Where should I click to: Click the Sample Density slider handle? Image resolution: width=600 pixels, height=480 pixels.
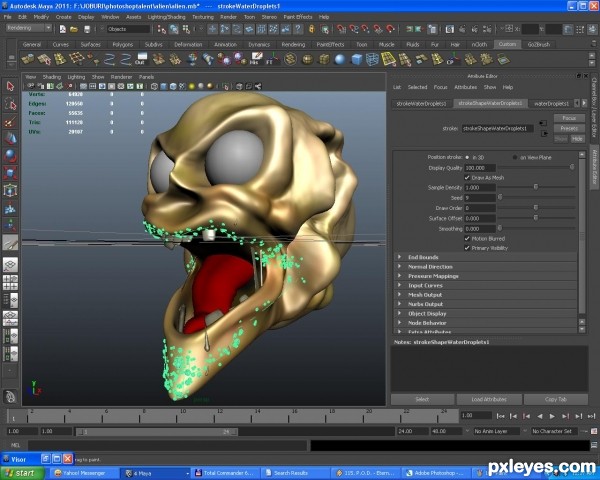[536, 187]
